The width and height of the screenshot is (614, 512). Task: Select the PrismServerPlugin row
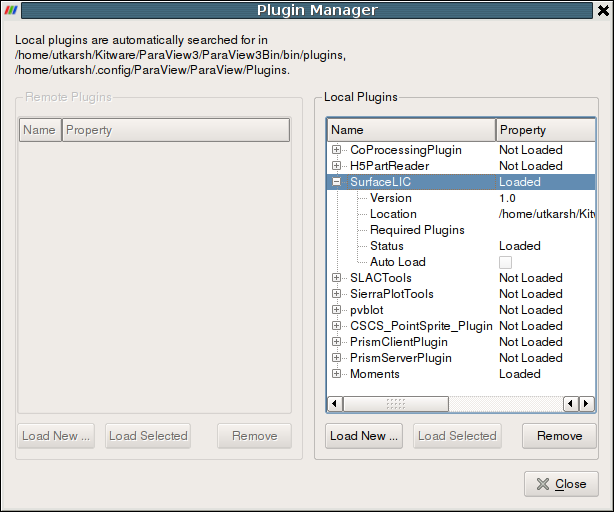point(461,358)
